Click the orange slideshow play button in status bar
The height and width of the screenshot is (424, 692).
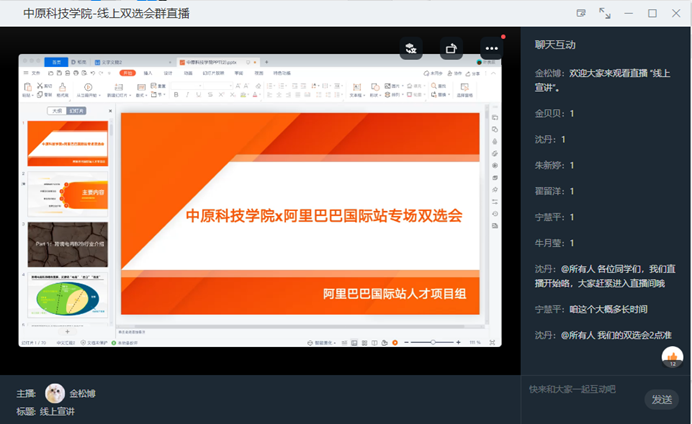tap(395, 343)
